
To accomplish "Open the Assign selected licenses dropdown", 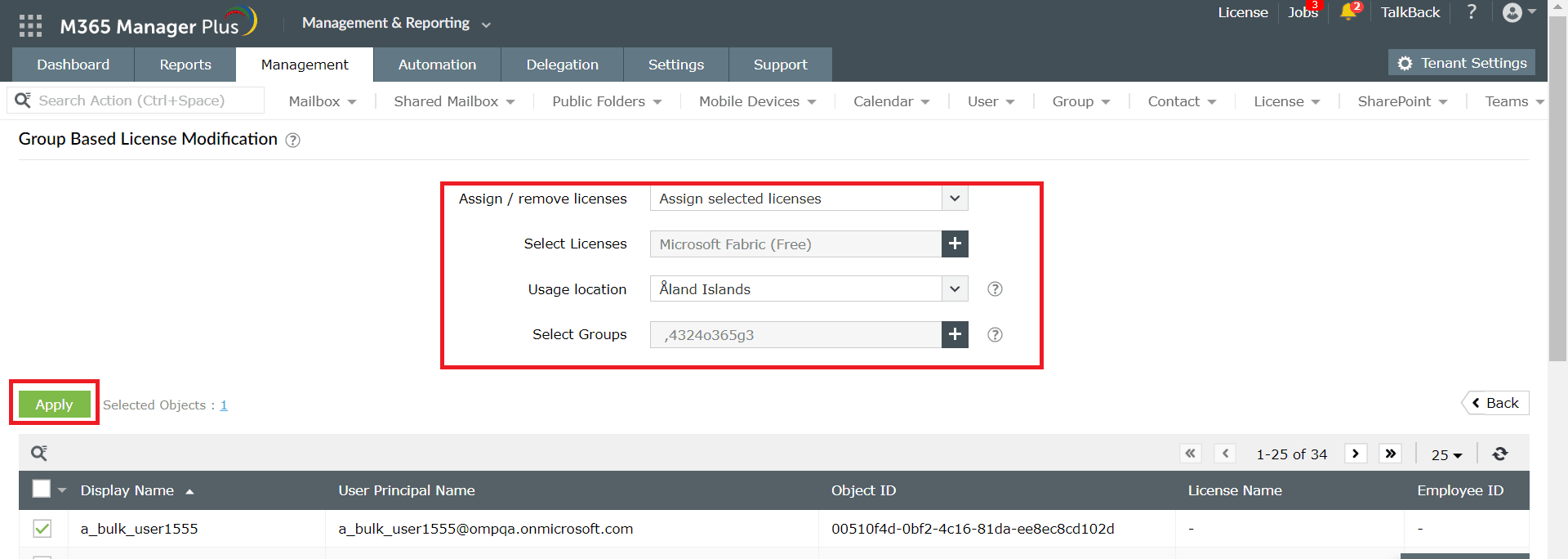I will [808, 199].
